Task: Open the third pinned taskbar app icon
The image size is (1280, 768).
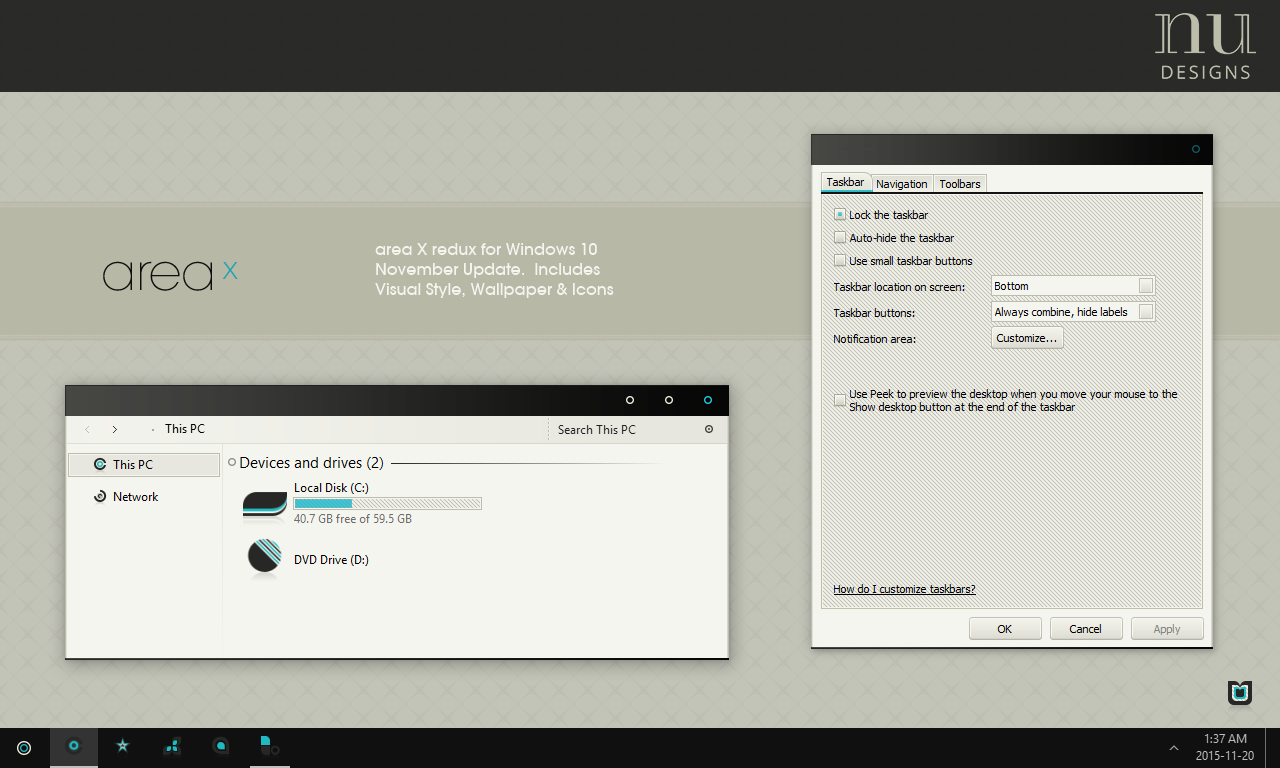Action: coord(172,746)
